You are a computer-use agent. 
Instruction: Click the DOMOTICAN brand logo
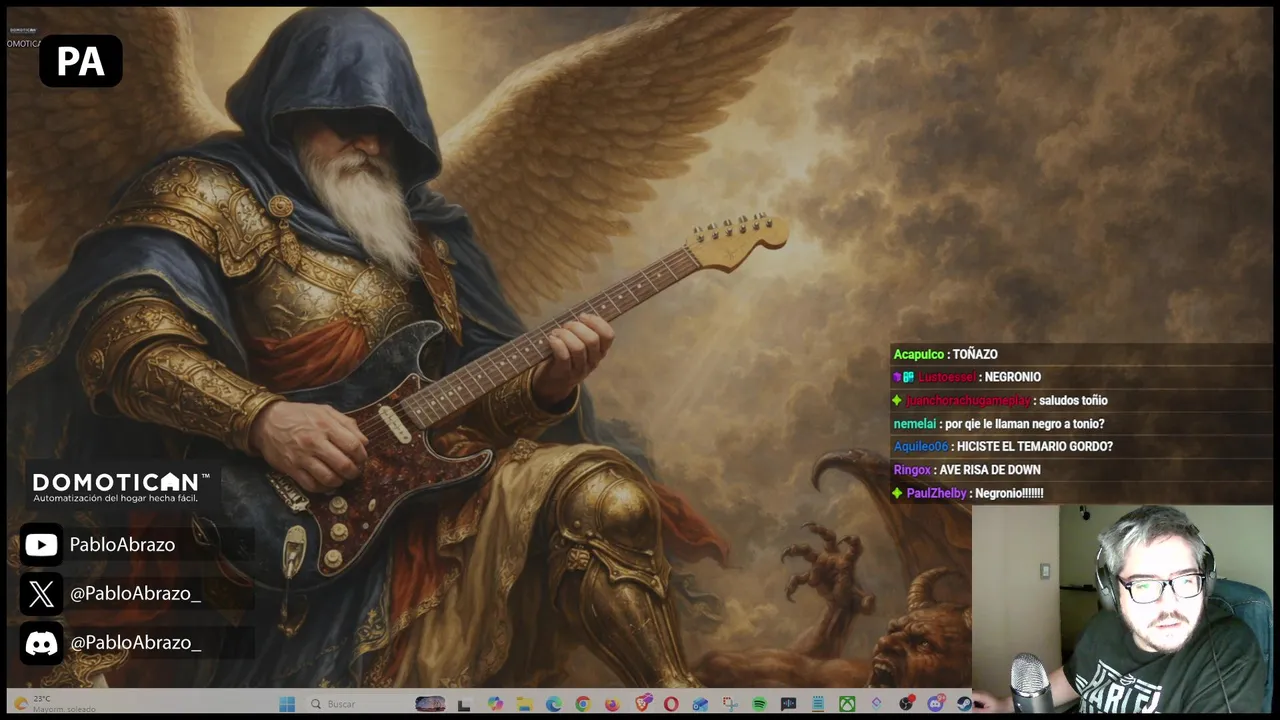121,482
